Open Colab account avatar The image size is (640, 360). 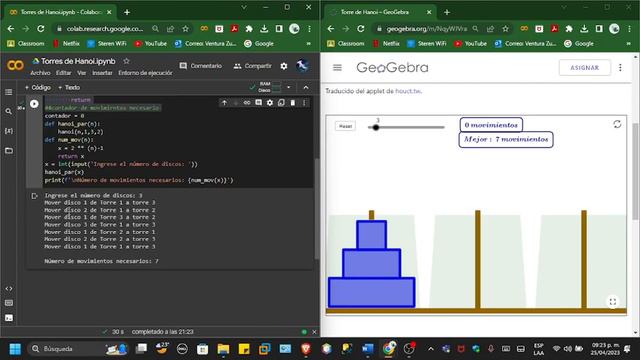coord(302,66)
